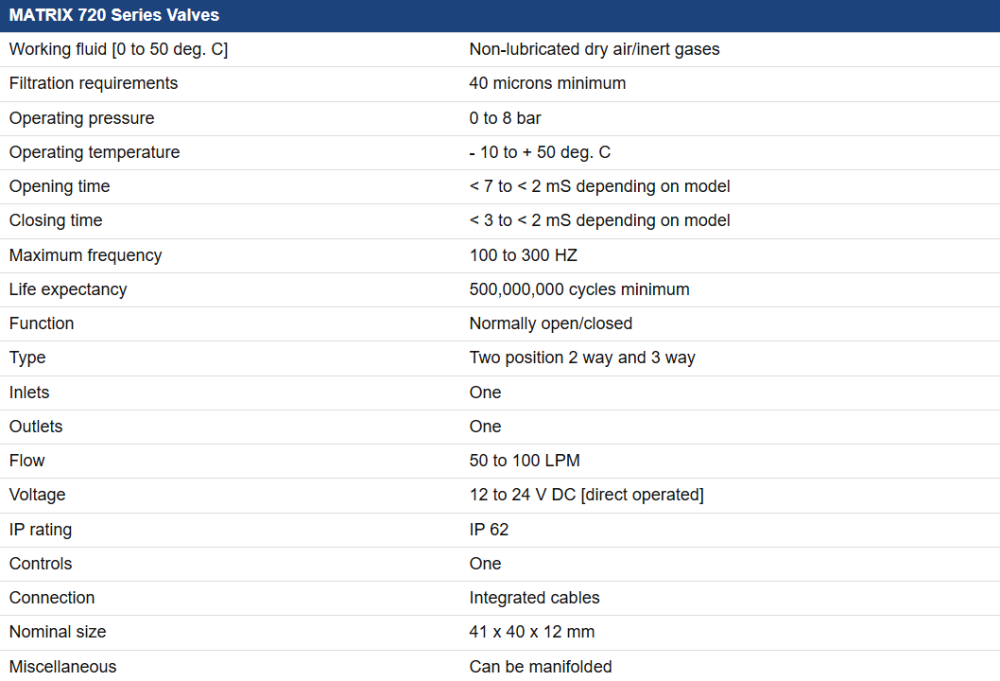The image size is (1000, 681).
Task: Click the IP 62 rating value
Action: coord(489,529)
